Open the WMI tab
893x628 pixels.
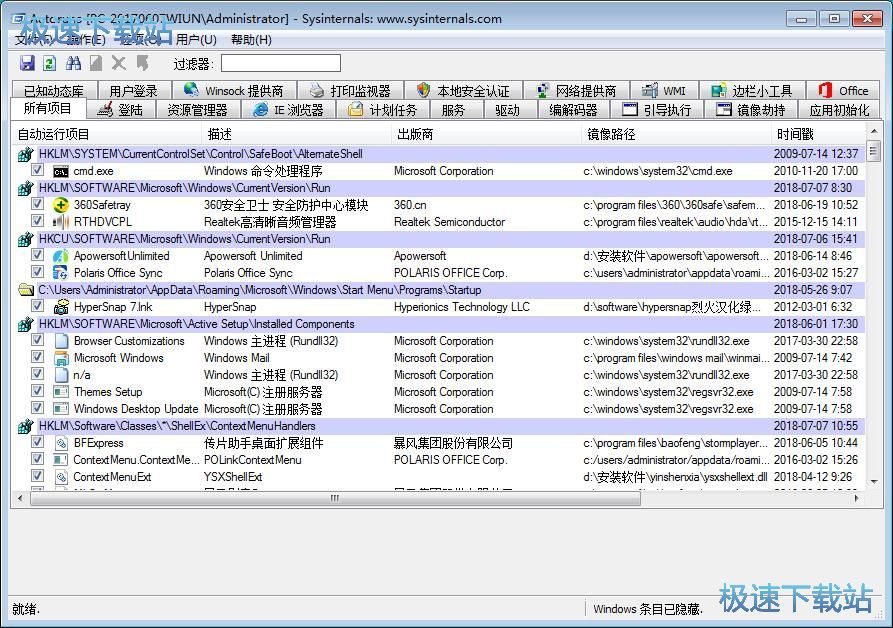click(x=664, y=91)
